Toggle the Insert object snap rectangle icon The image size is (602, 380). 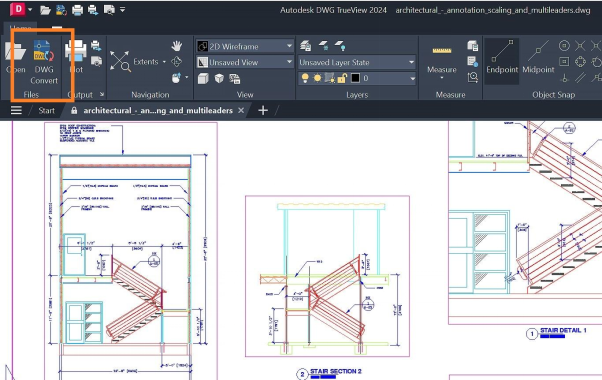pos(564,61)
